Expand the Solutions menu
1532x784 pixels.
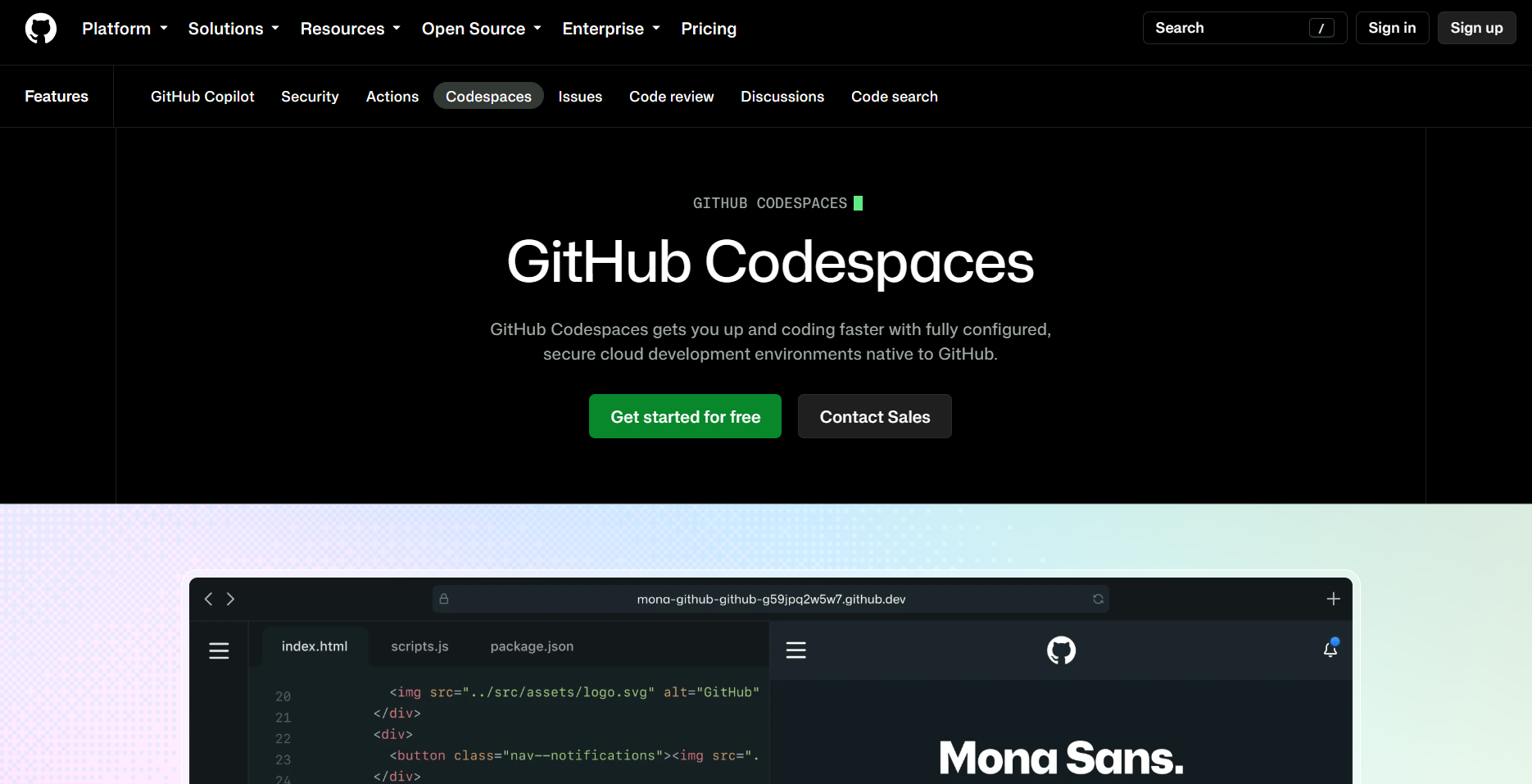click(x=233, y=29)
